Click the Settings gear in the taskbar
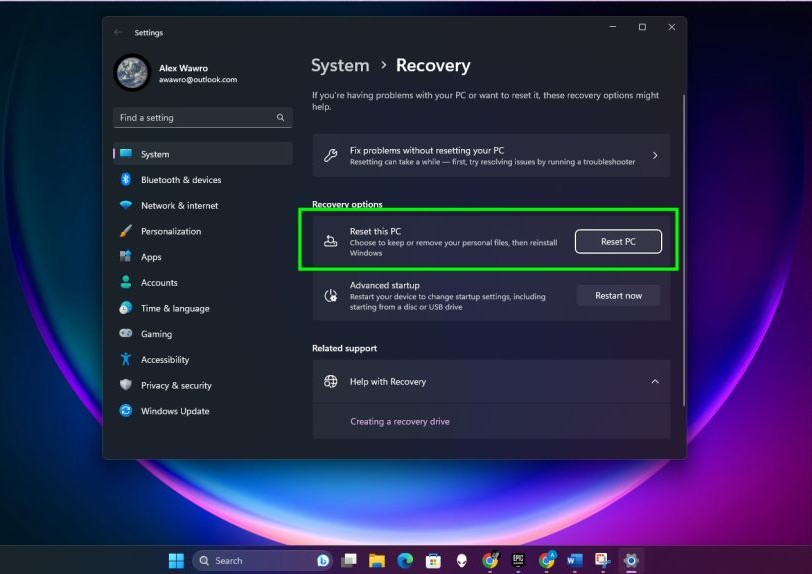 631,561
